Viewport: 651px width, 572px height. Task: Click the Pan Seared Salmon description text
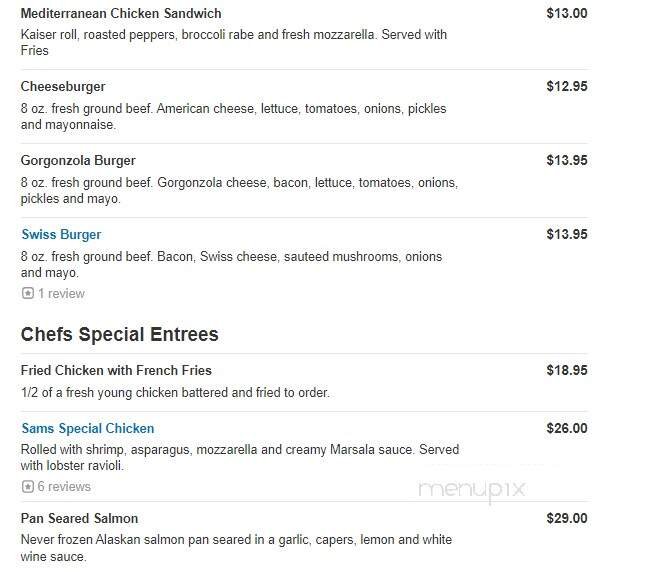click(236, 548)
